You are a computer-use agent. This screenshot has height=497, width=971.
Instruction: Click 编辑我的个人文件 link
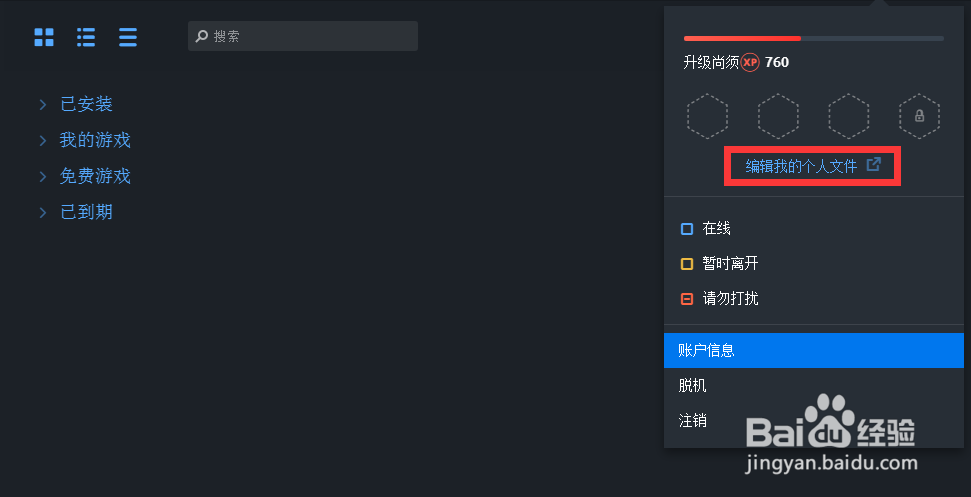[x=801, y=166]
